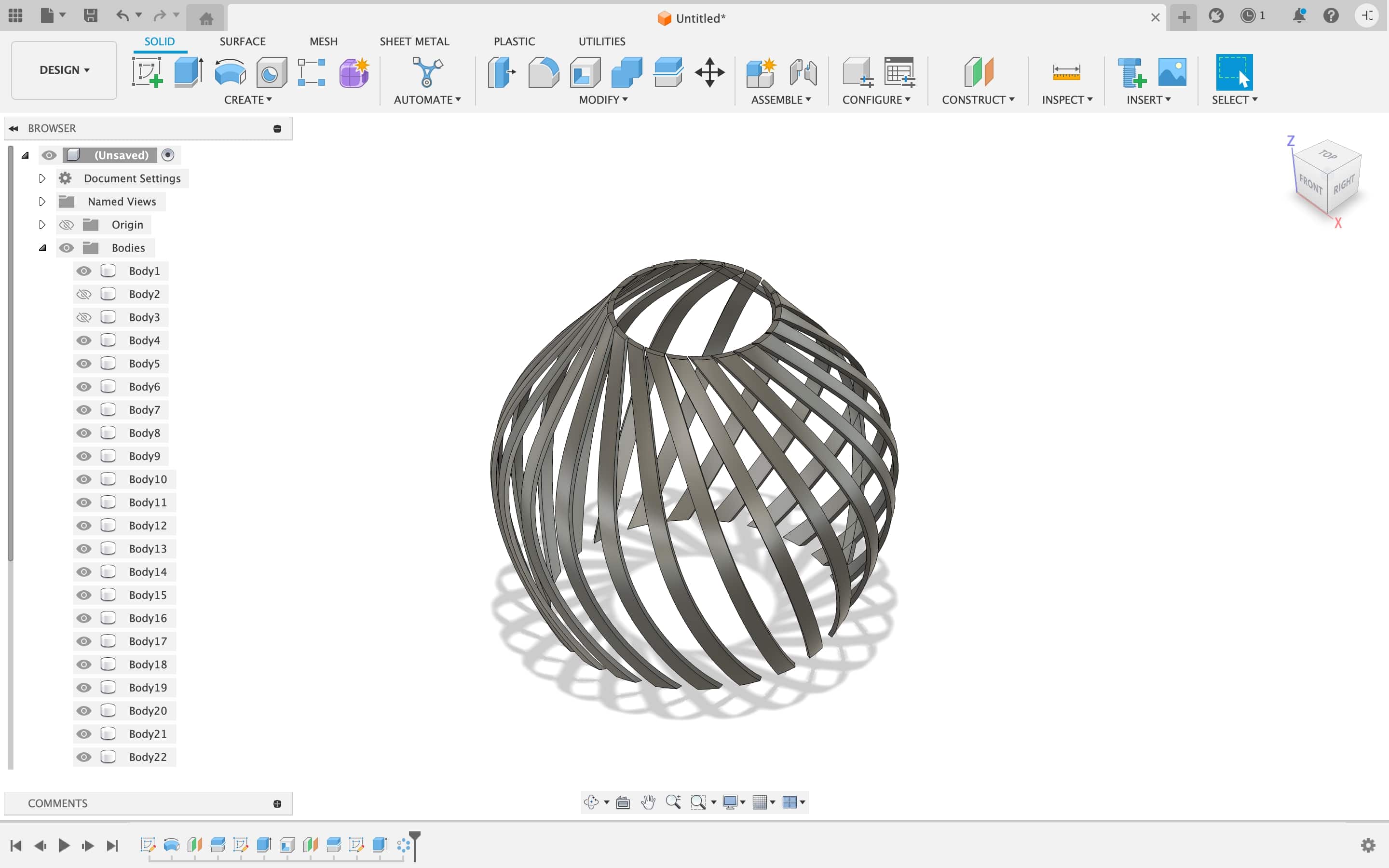
Task: Open the CONSTRUCT dropdown menu
Action: point(978,100)
